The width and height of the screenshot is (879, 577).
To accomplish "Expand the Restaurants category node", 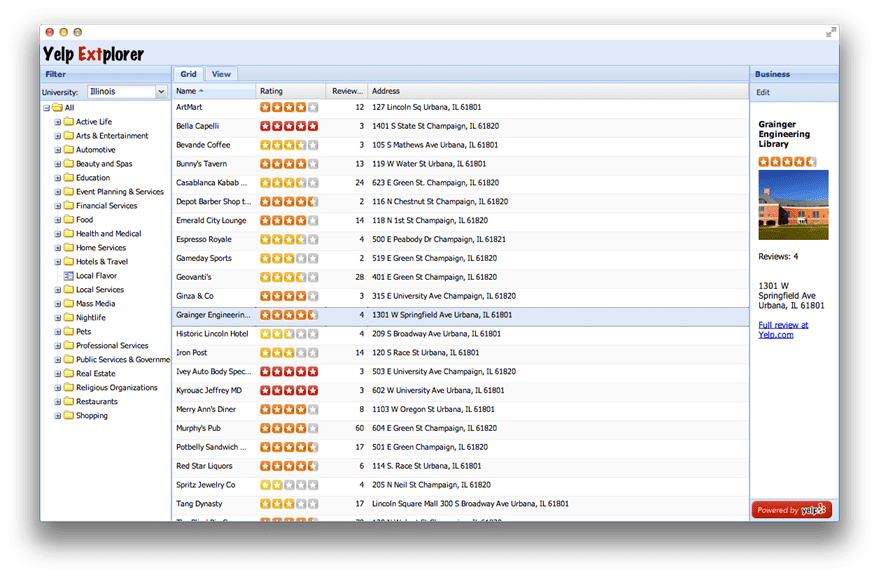I will pos(58,401).
